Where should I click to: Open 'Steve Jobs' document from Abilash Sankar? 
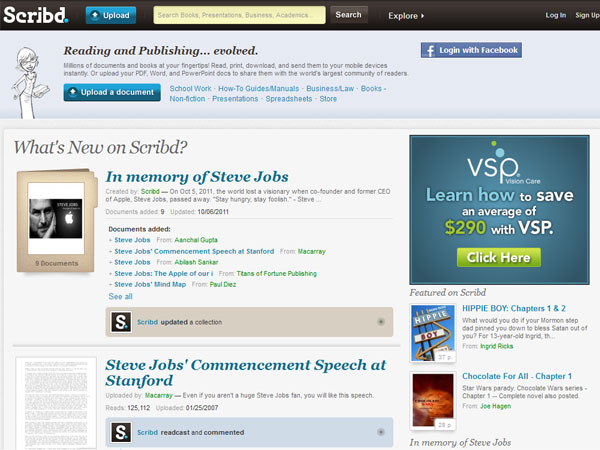click(132, 262)
